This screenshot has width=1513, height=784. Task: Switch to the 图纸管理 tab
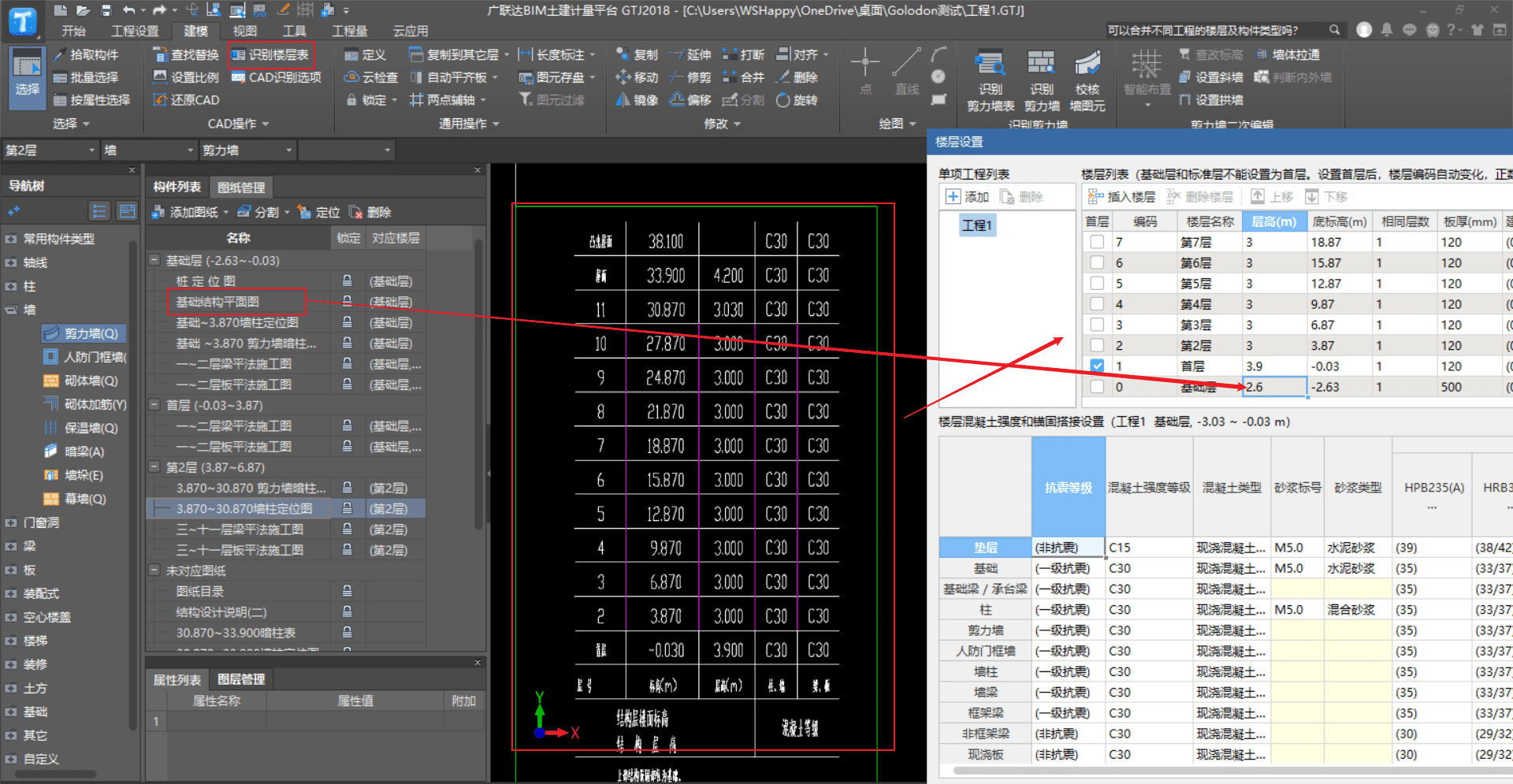[241, 187]
